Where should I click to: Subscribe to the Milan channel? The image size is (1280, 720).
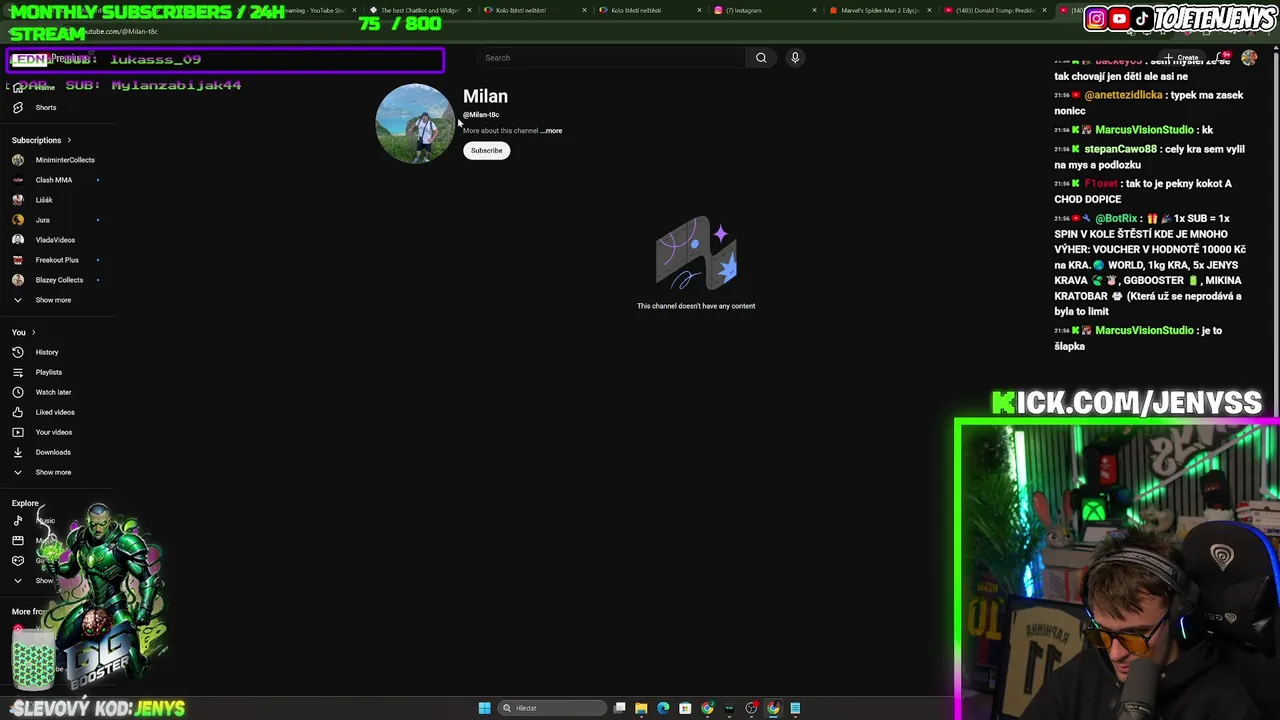point(486,150)
